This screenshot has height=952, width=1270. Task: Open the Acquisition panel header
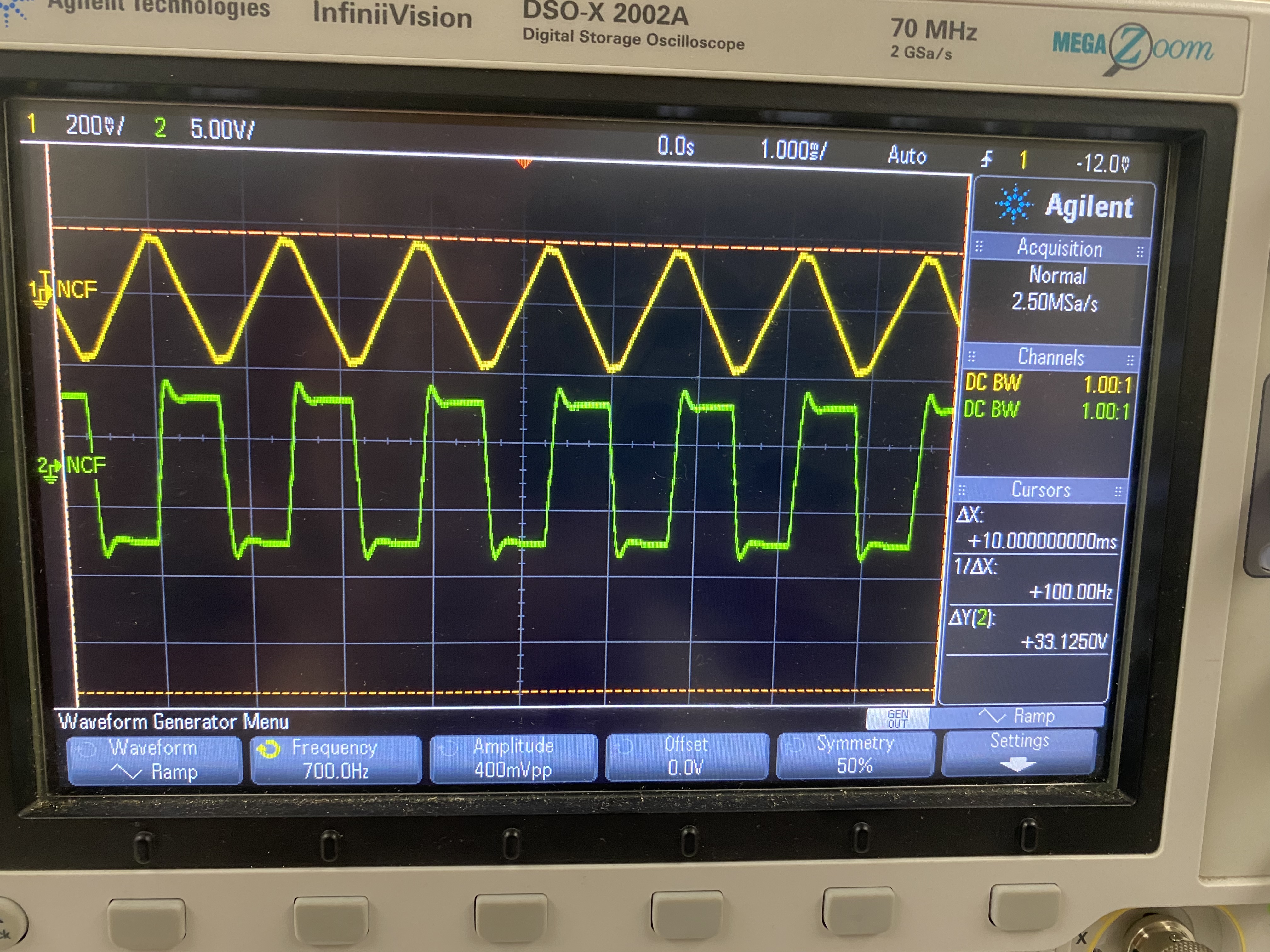(x=1060, y=248)
